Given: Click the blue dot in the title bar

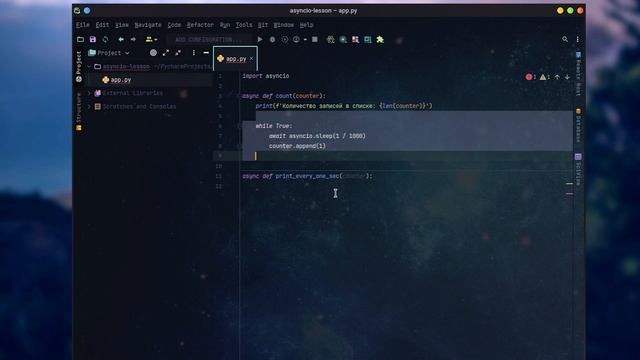Looking at the screenshot, I should tap(87, 11).
